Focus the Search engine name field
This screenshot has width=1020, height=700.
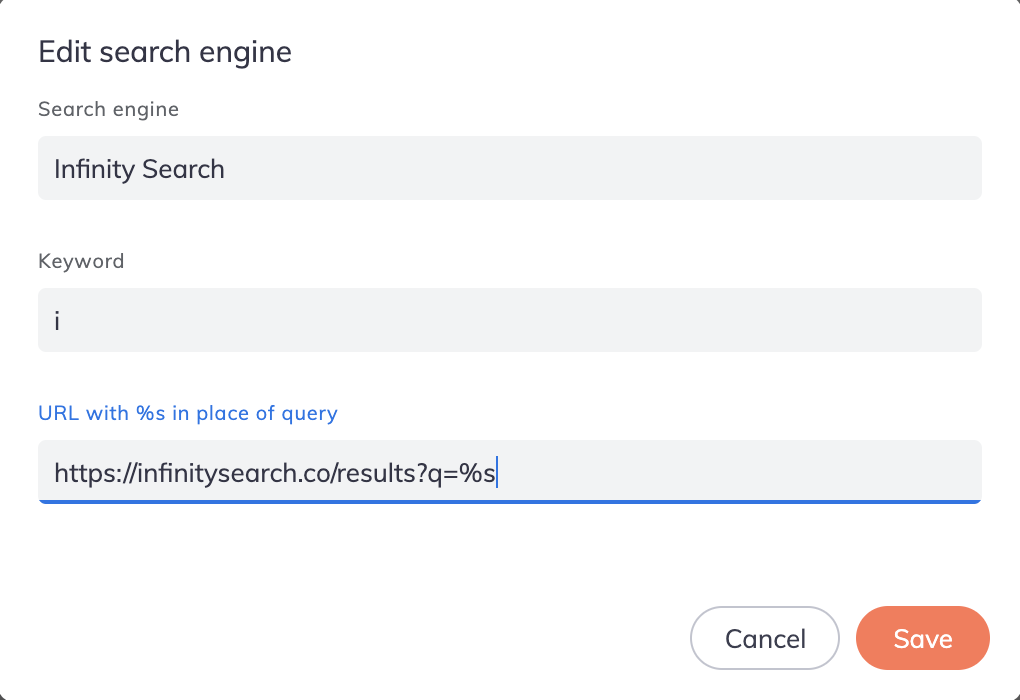[x=510, y=168]
